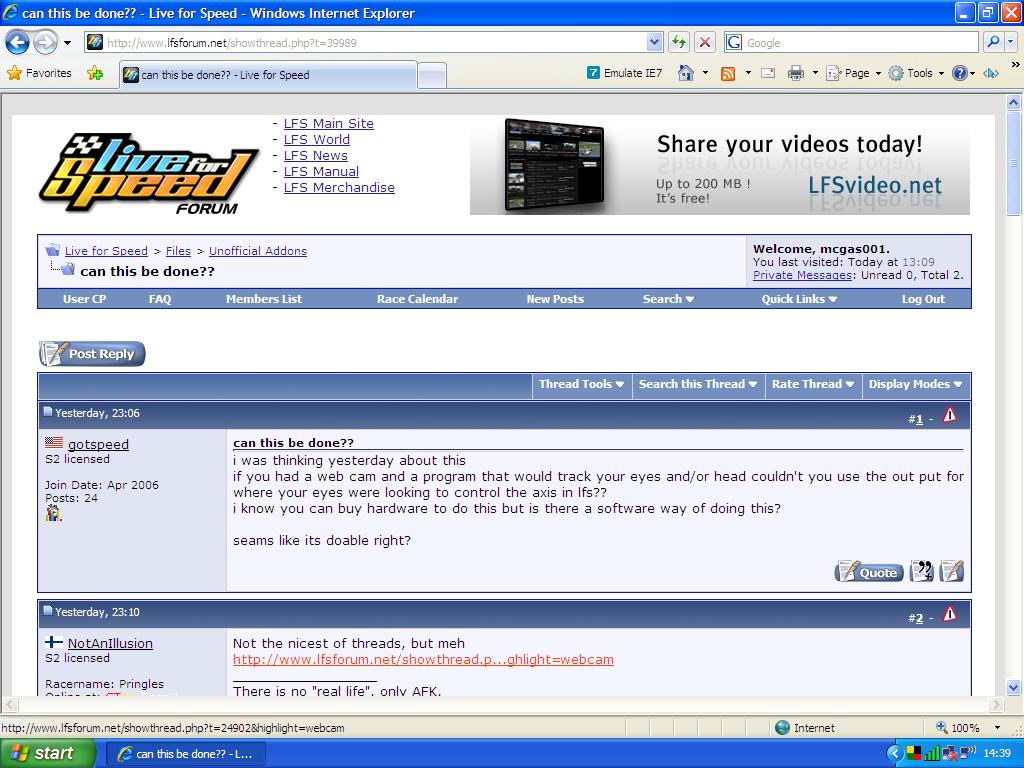Click the multi-quote icon on post #1
The image size is (1024, 768).
[922, 571]
